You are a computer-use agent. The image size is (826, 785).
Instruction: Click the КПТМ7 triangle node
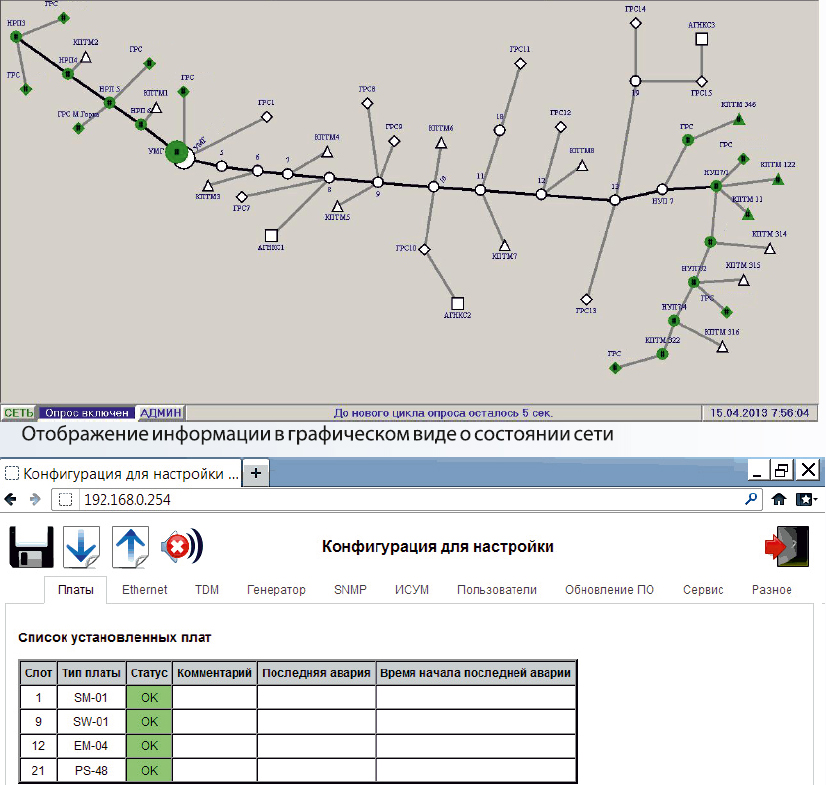click(505, 246)
